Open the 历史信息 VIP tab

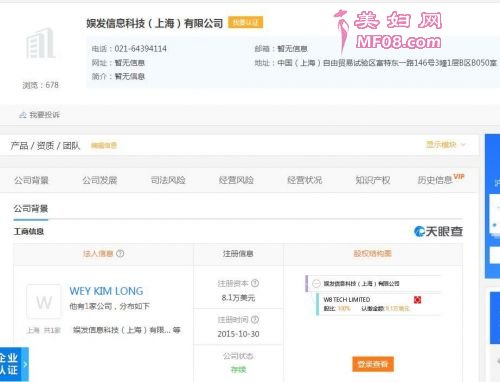tap(441, 179)
